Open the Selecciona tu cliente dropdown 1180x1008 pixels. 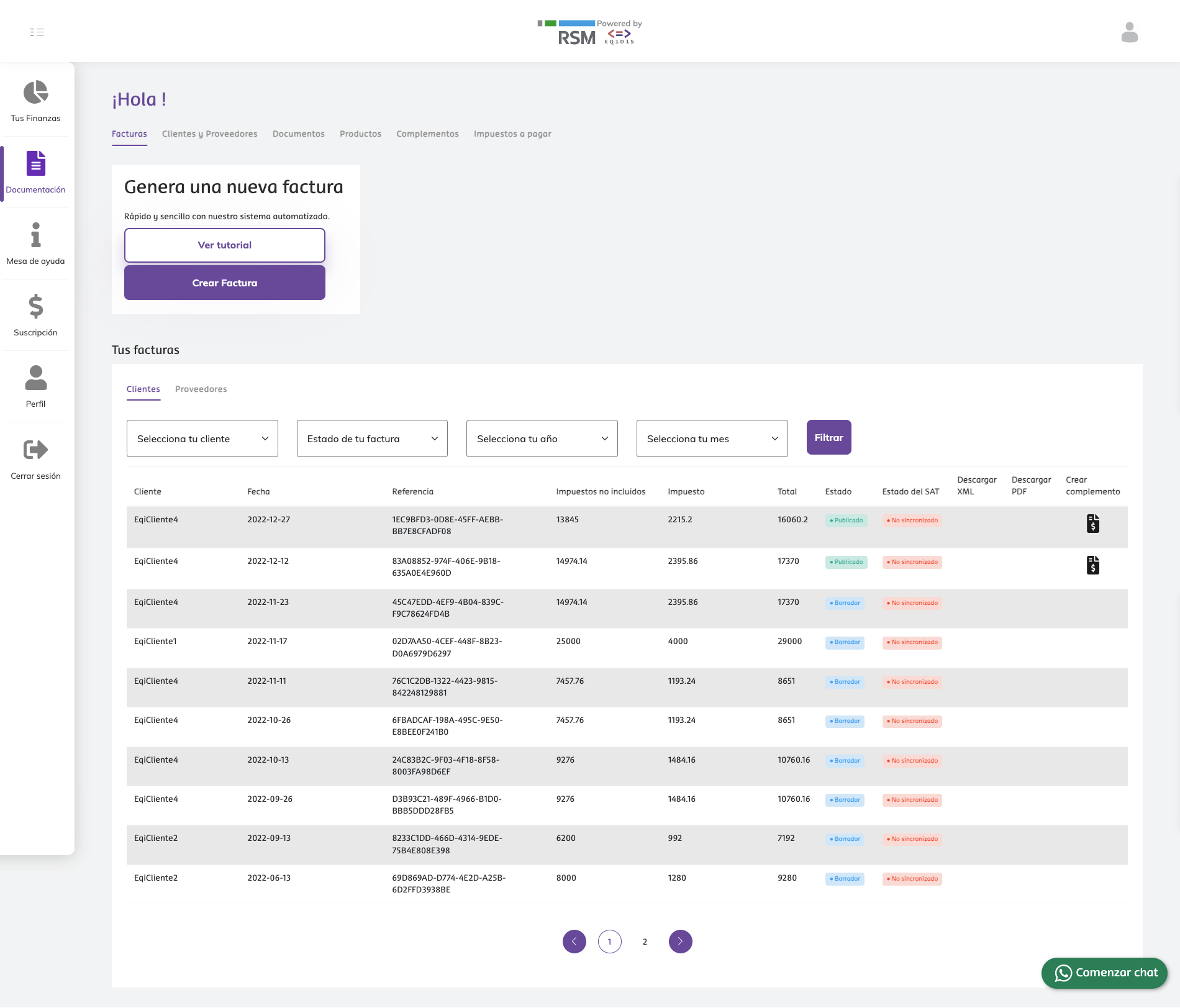pos(202,438)
